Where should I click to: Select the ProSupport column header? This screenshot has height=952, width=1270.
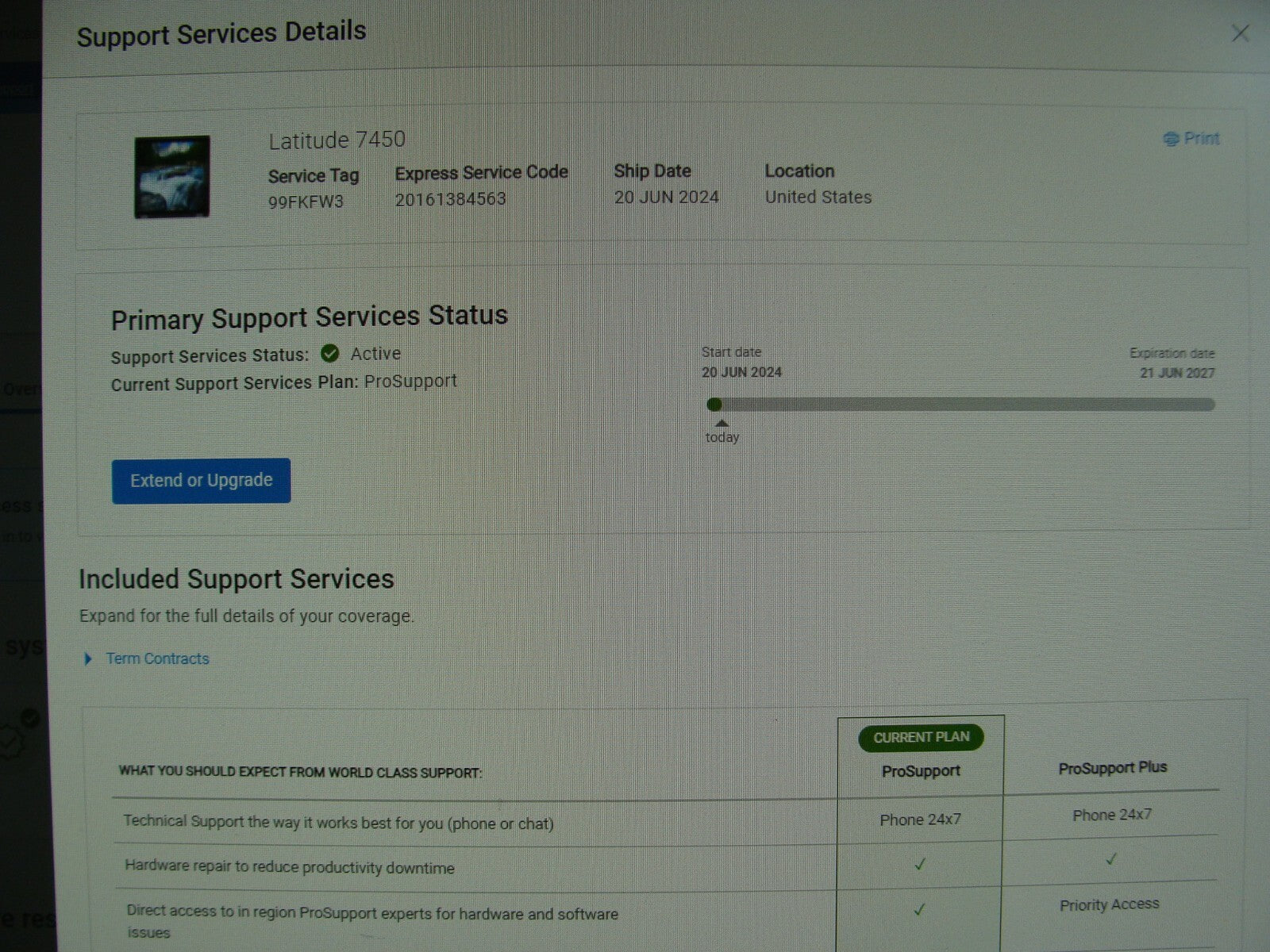[x=921, y=771]
